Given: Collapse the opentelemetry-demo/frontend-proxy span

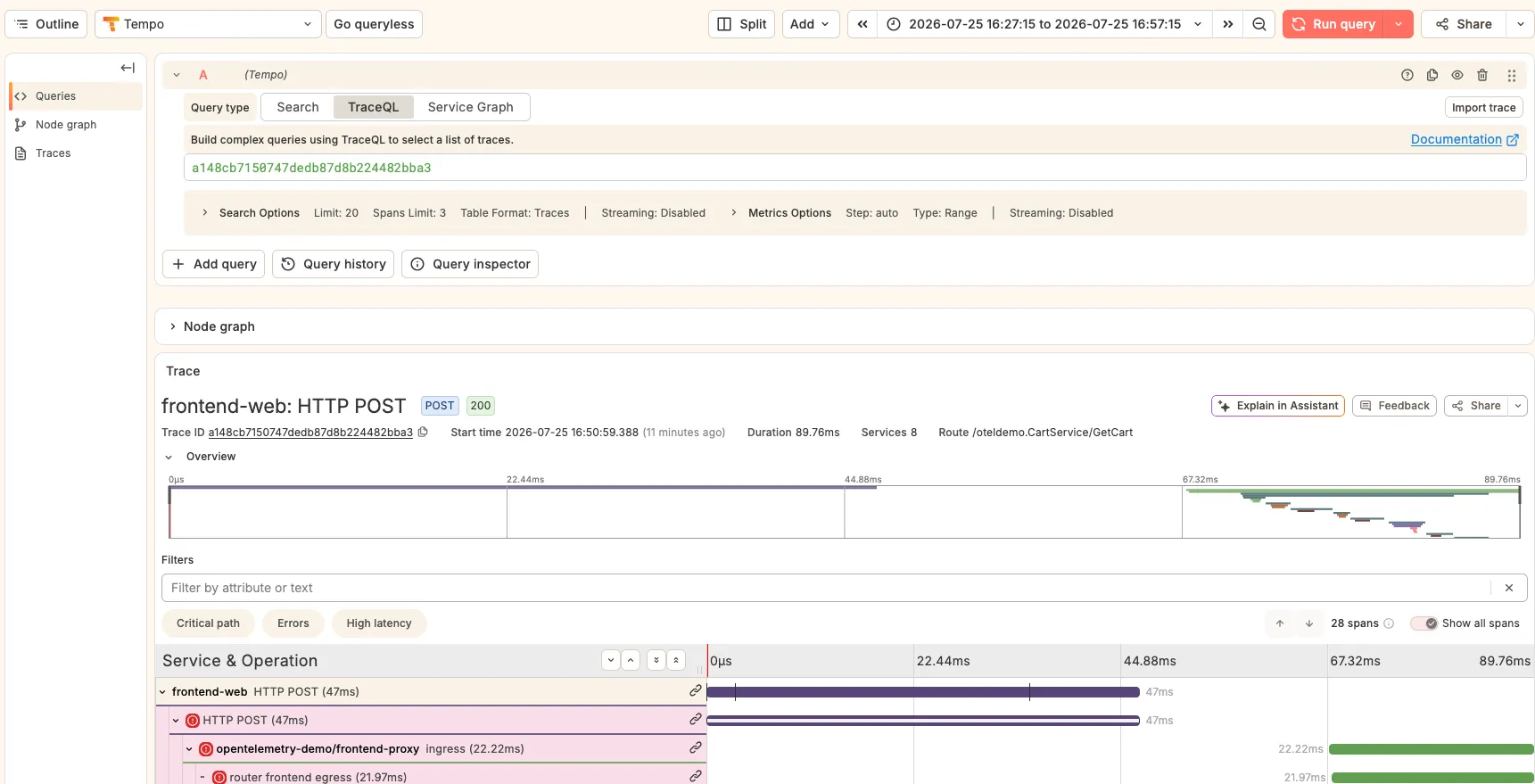Looking at the screenshot, I should (189, 748).
